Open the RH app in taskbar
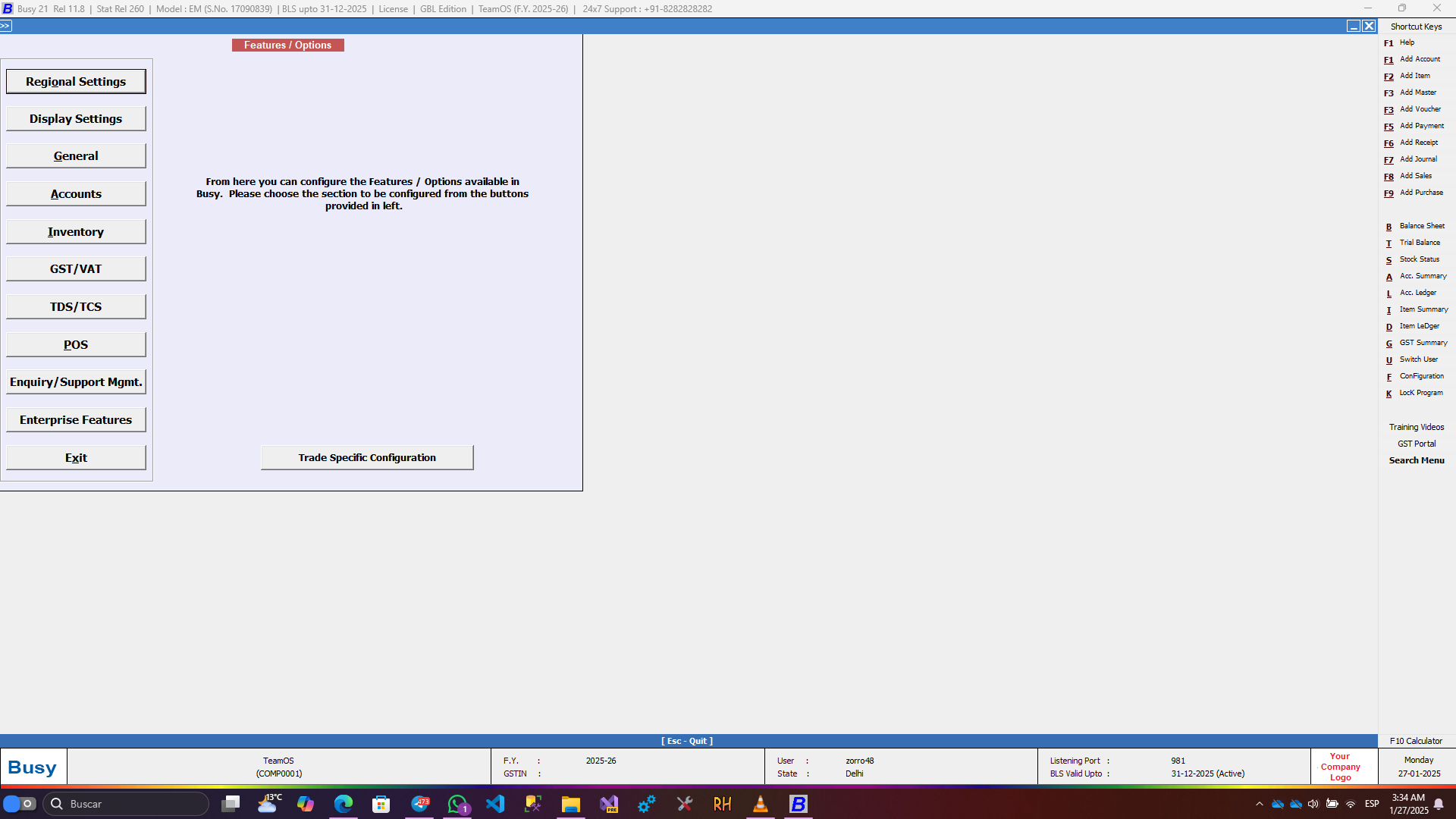Image resolution: width=1456 pixels, height=819 pixels. 723,804
